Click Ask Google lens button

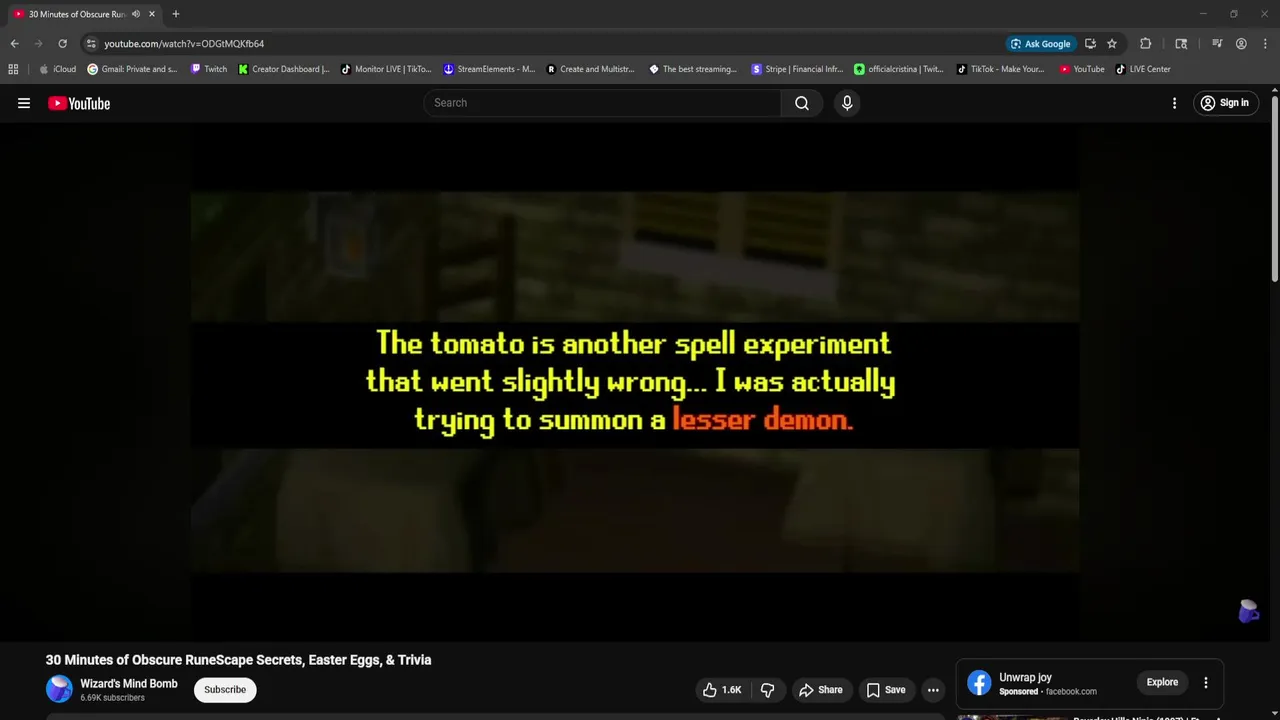1040,44
